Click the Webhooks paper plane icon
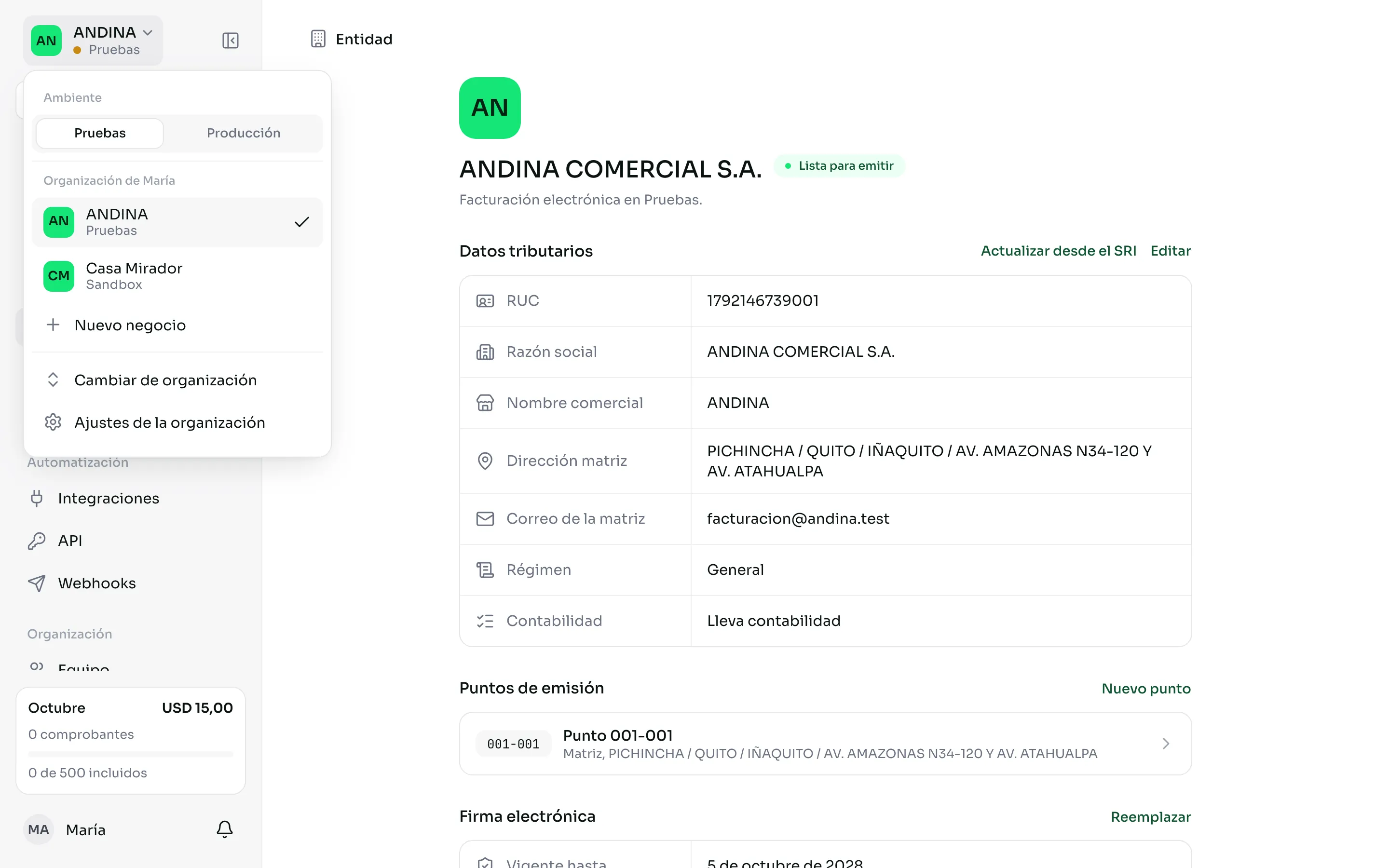The height and width of the screenshot is (868, 1389). (37, 583)
